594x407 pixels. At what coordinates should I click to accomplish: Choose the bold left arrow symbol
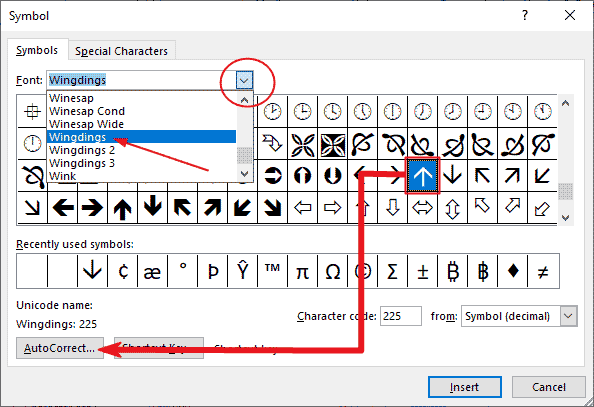click(x=63, y=207)
